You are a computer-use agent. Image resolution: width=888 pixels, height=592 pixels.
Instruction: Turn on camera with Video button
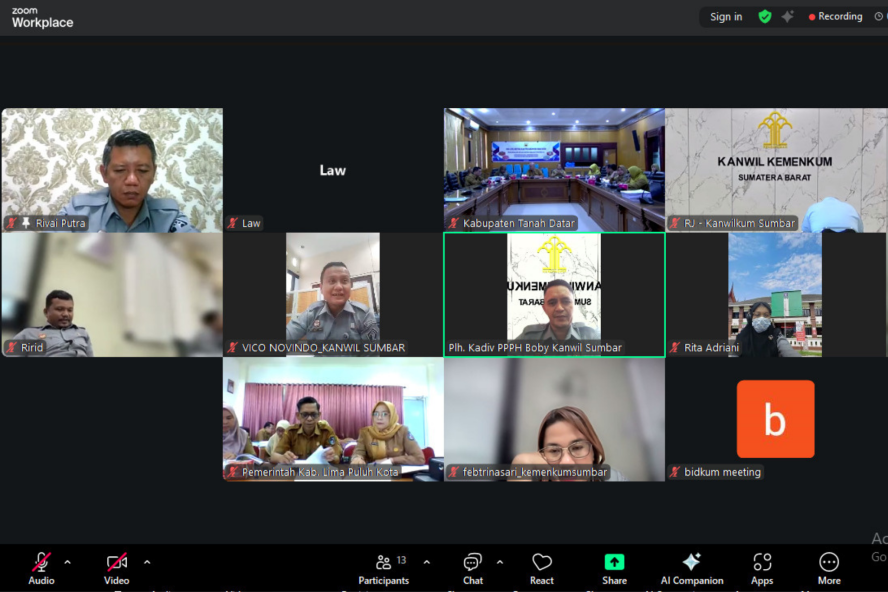tap(117, 567)
